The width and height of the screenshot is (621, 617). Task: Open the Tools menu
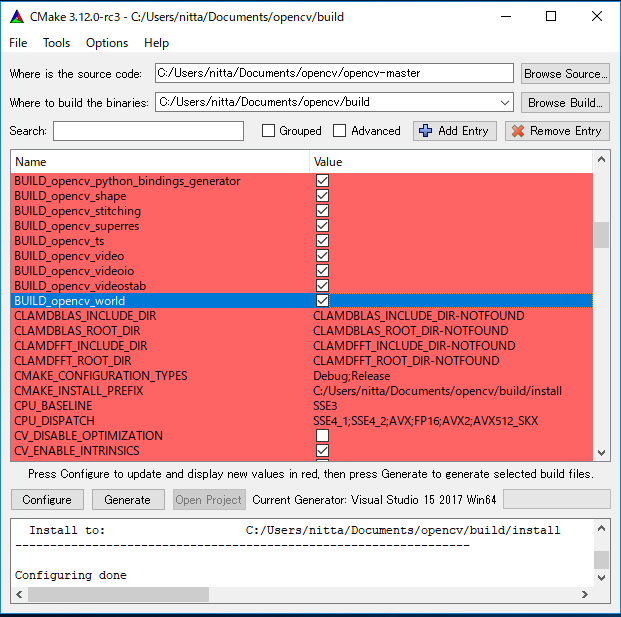56,43
